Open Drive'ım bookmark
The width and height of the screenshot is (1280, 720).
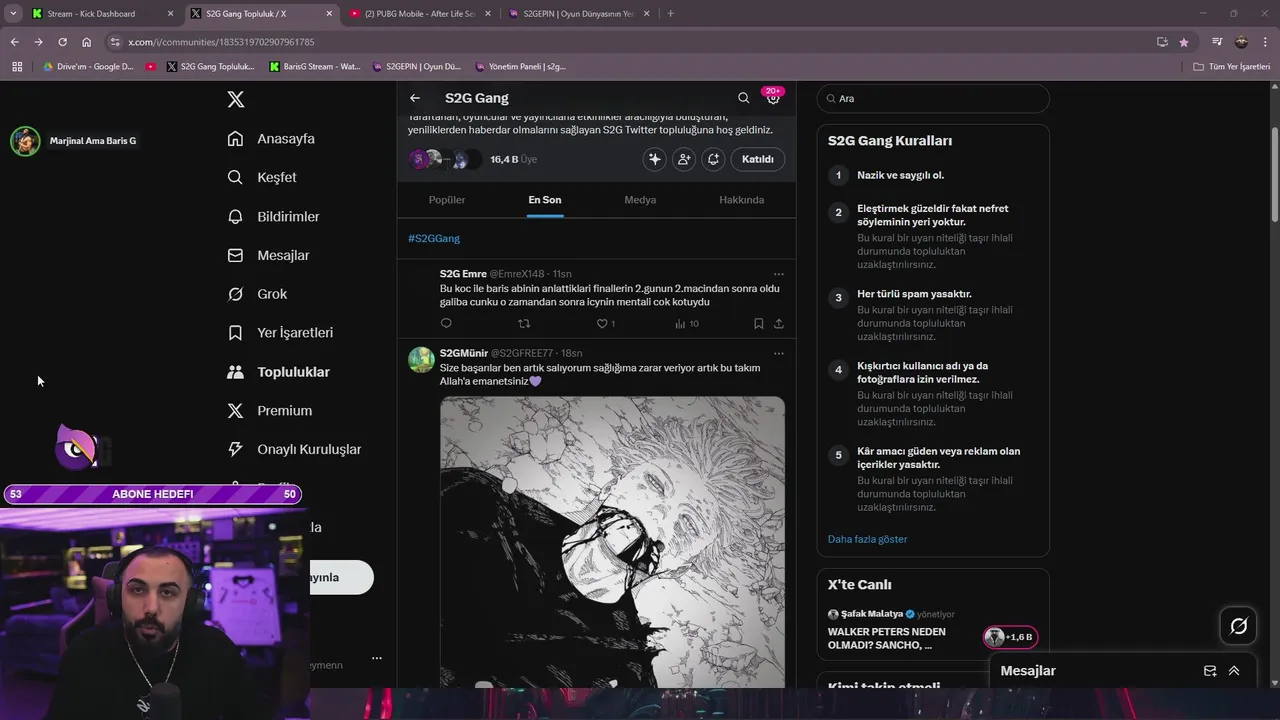click(x=88, y=67)
